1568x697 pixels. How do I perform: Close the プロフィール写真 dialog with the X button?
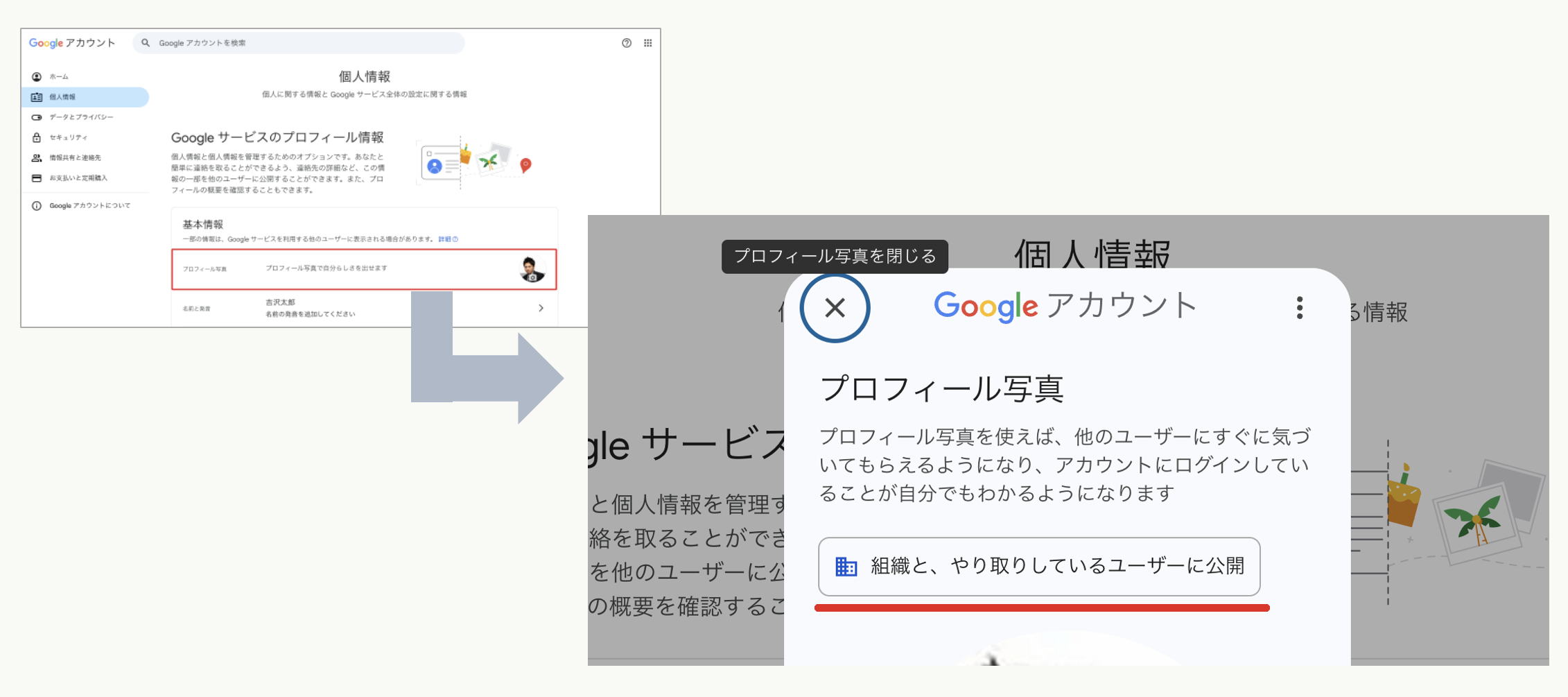[835, 307]
